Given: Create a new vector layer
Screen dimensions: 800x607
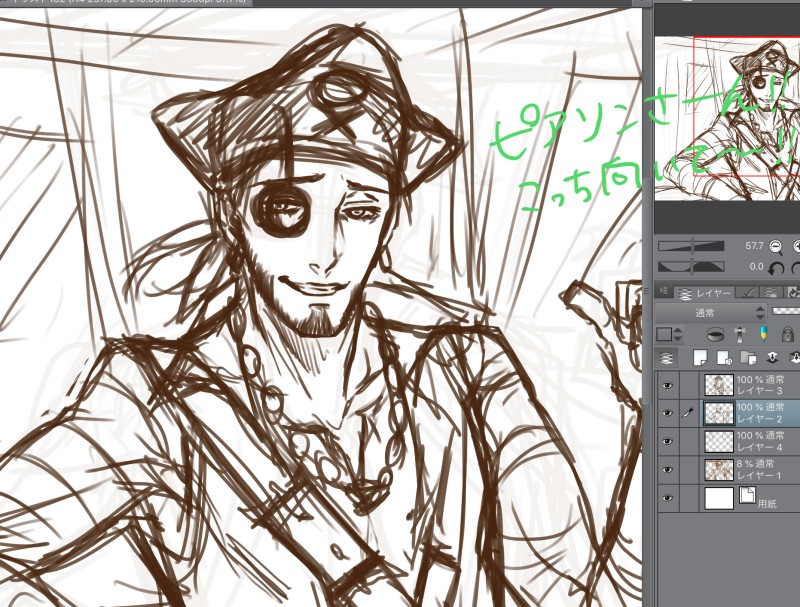Looking at the screenshot, I should [x=724, y=358].
